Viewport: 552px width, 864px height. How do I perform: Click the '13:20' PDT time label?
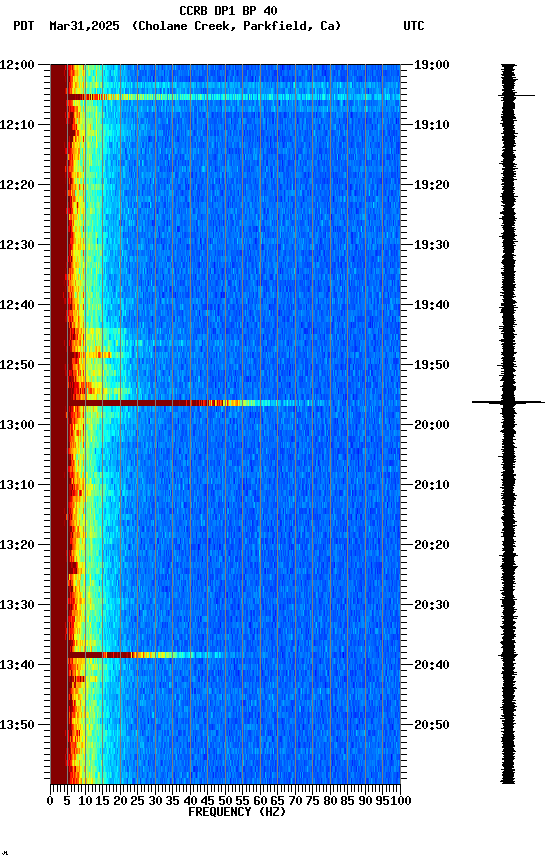[17, 545]
